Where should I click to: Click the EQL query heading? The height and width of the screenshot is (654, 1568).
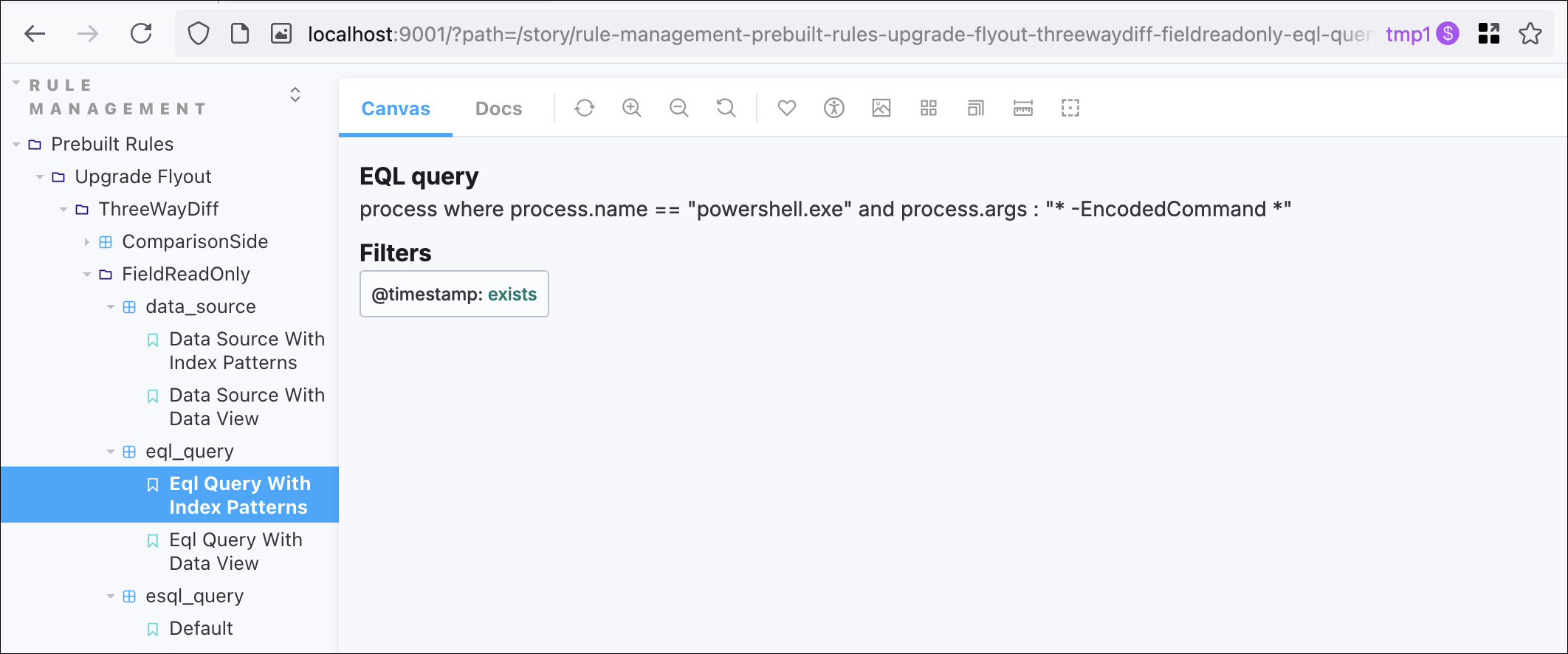click(419, 176)
